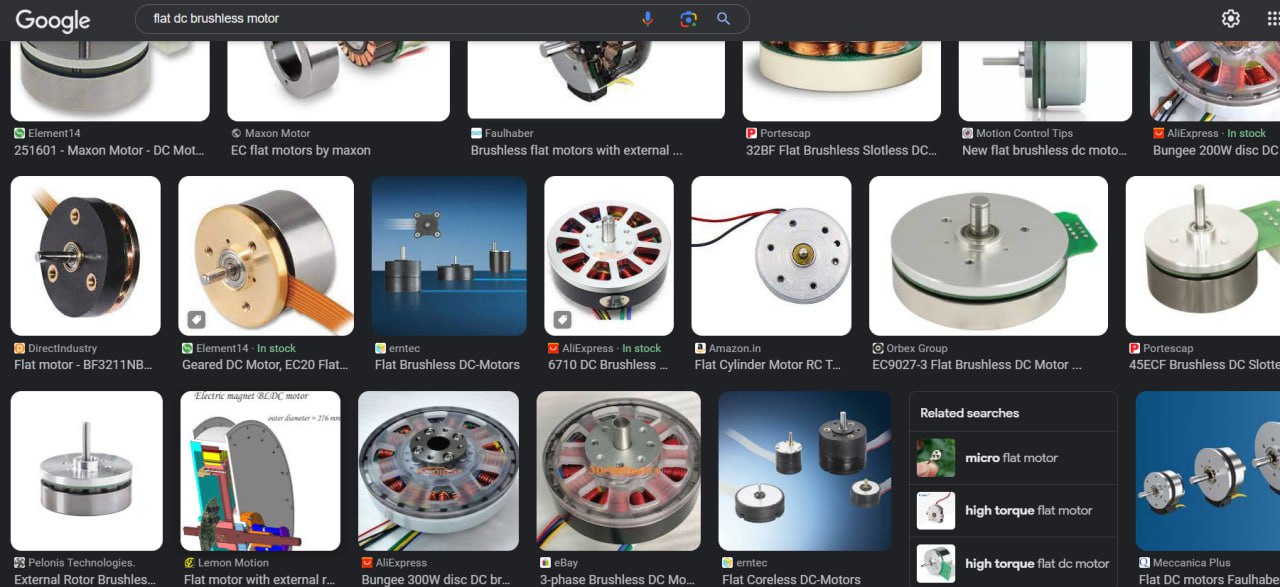
Task: Open 'EC flat motors by maxon' link
Action: click(301, 150)
